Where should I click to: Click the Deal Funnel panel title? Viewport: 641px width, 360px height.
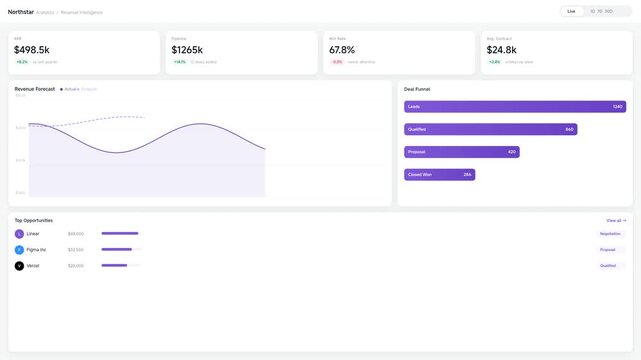click(417, 89)
